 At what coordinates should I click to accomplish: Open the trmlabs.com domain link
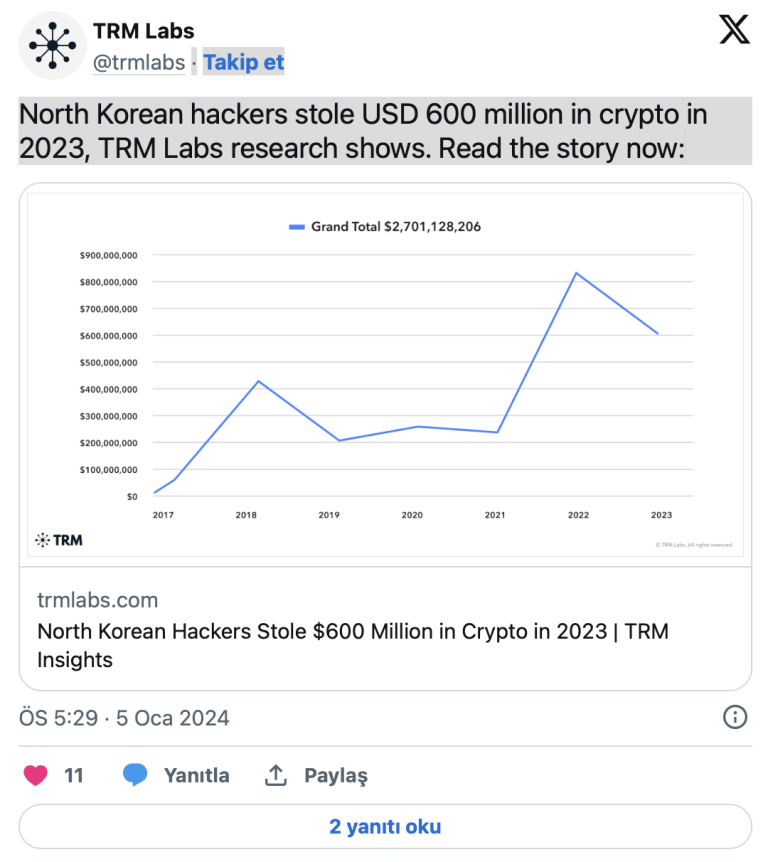coord(97,600)
